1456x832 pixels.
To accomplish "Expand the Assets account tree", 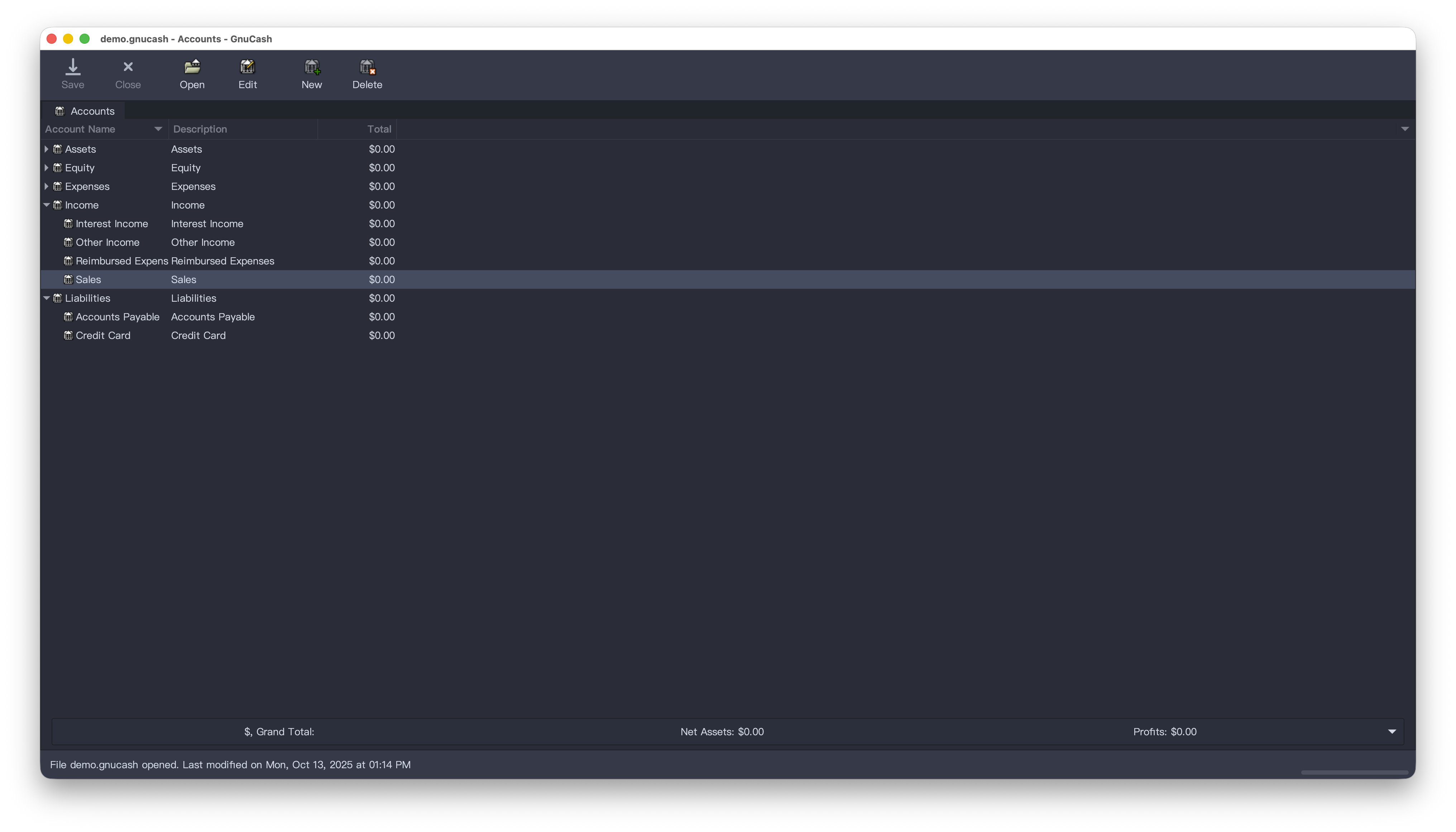I will [x=46, y=149].
